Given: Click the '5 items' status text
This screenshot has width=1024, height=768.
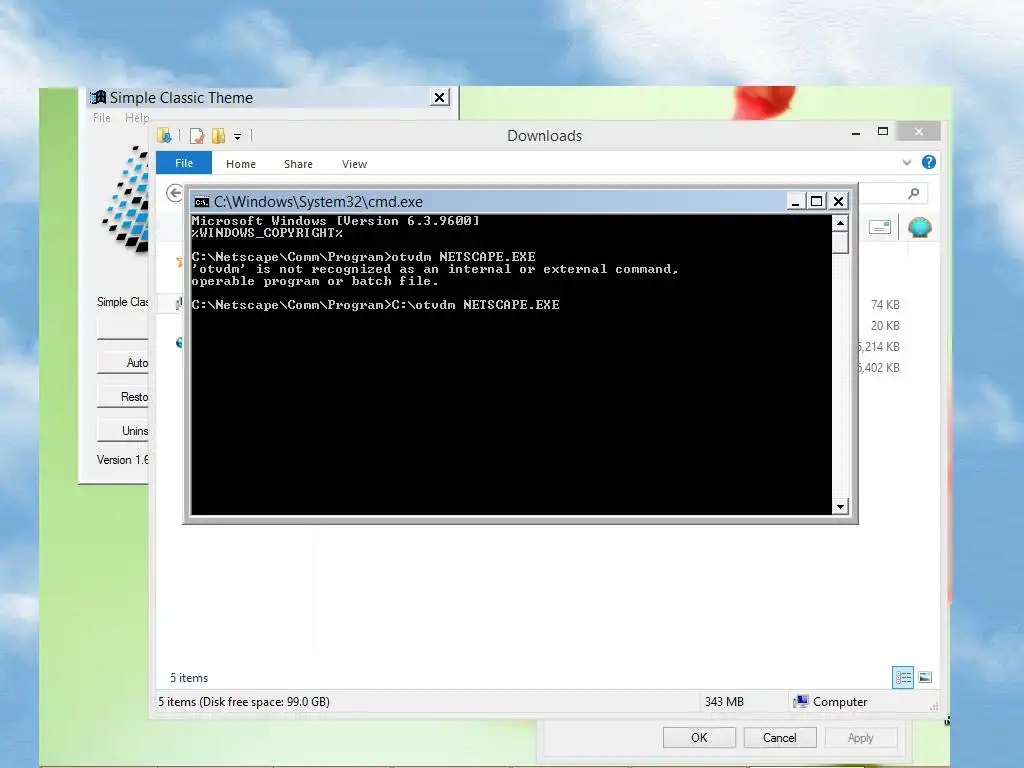Looking at the screenshot, I should [x=189, y=678].
